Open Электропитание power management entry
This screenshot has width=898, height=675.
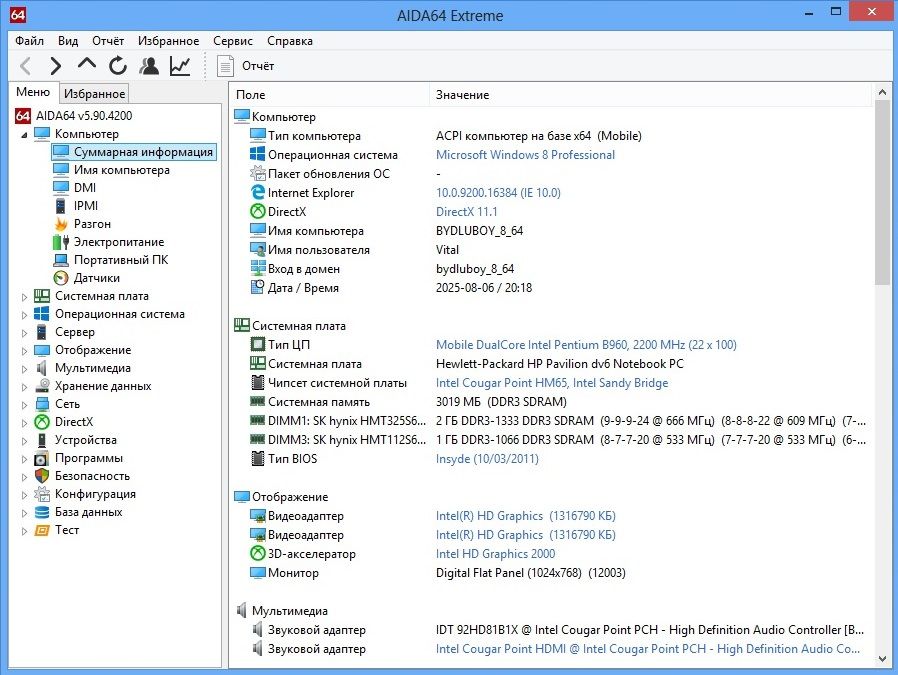tap(119, 242)
